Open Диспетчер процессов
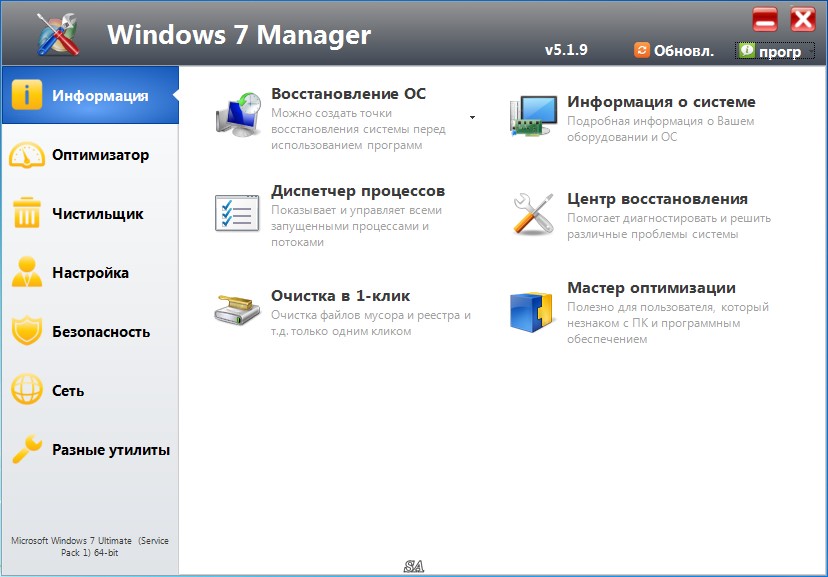This screenshot has width=828, height=577. pos(358,191)
